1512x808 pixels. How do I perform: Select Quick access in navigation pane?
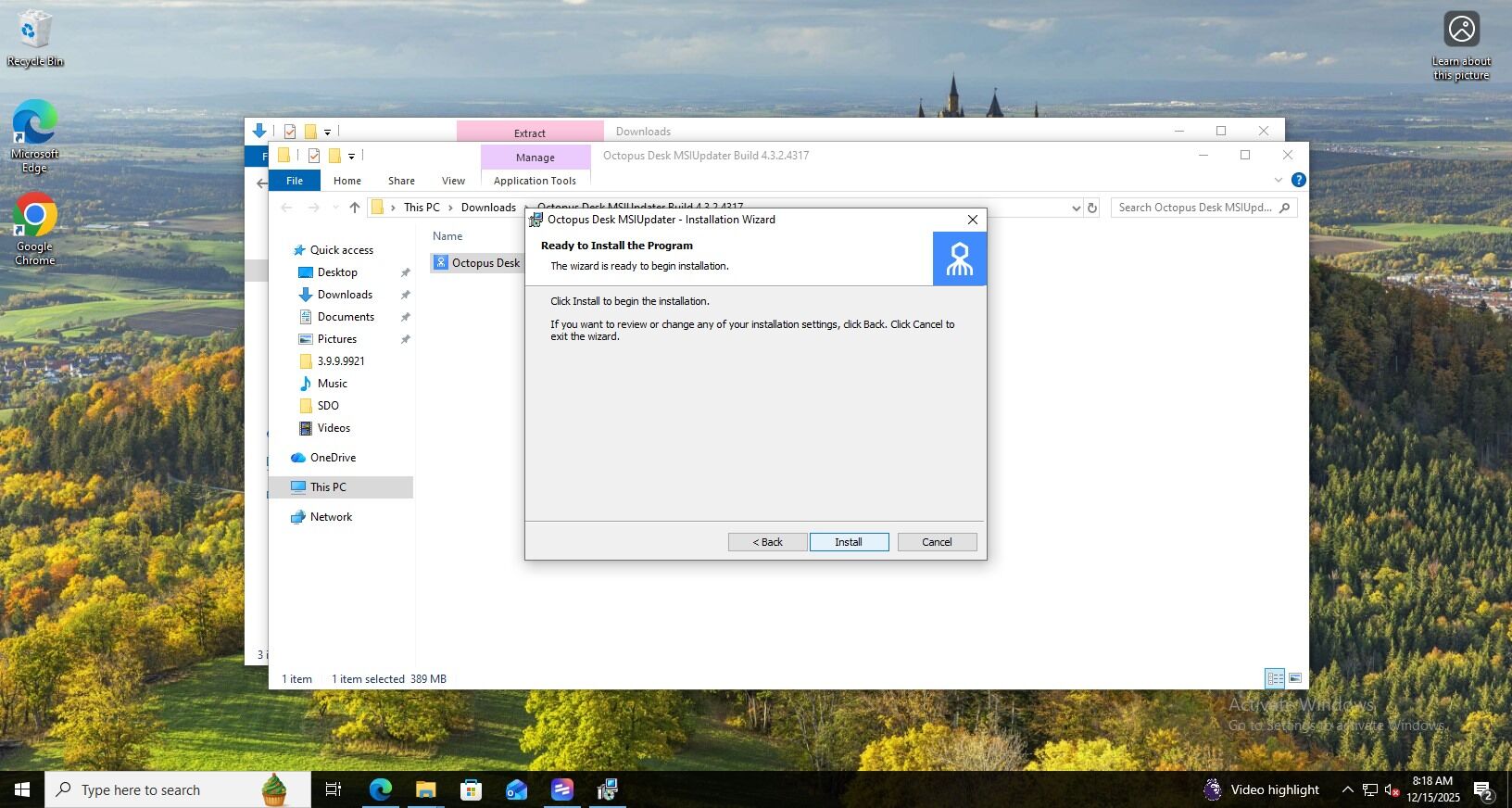[x=341, y=250]
